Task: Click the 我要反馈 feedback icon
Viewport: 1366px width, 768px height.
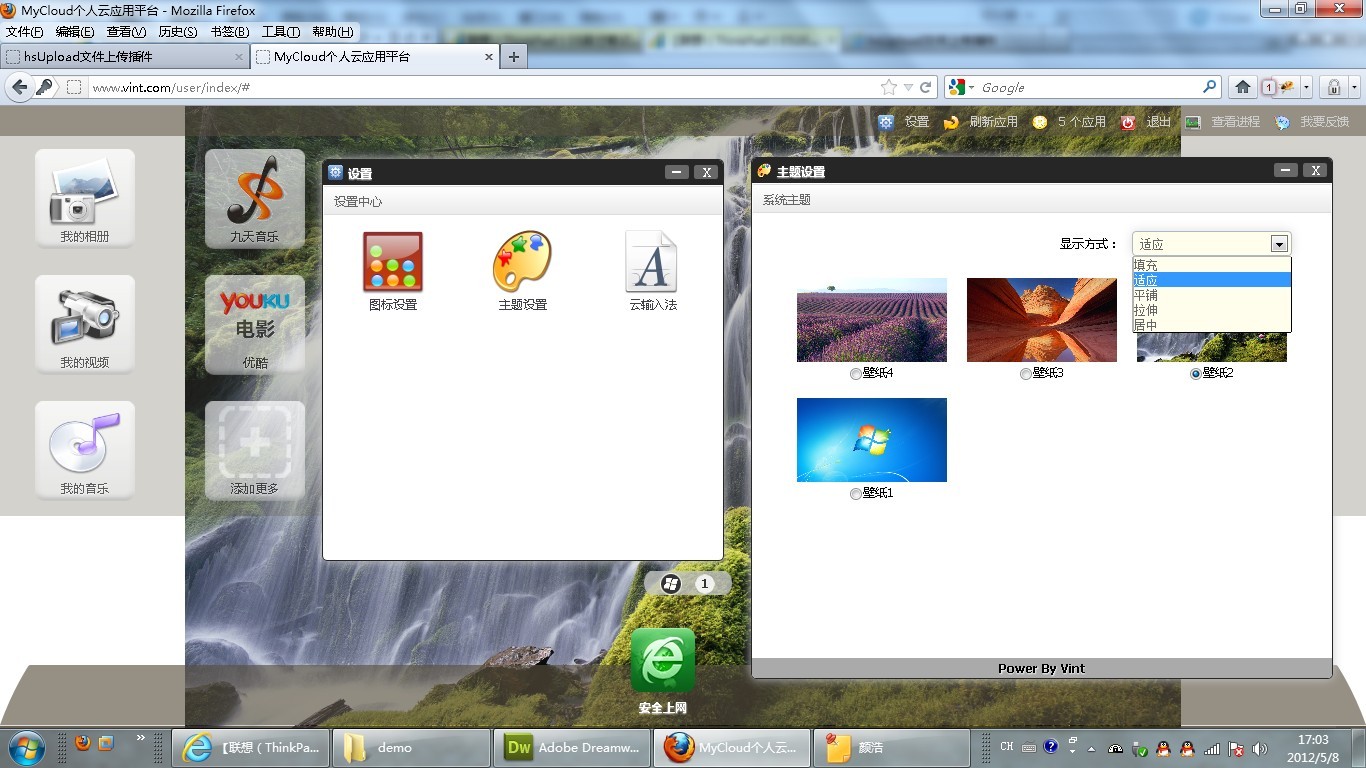Action: 1282,122
